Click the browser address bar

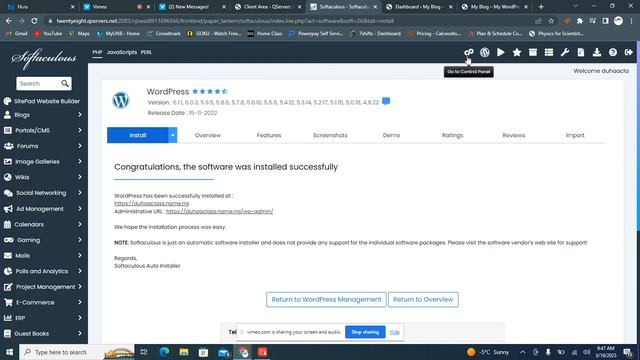point(286,21)
